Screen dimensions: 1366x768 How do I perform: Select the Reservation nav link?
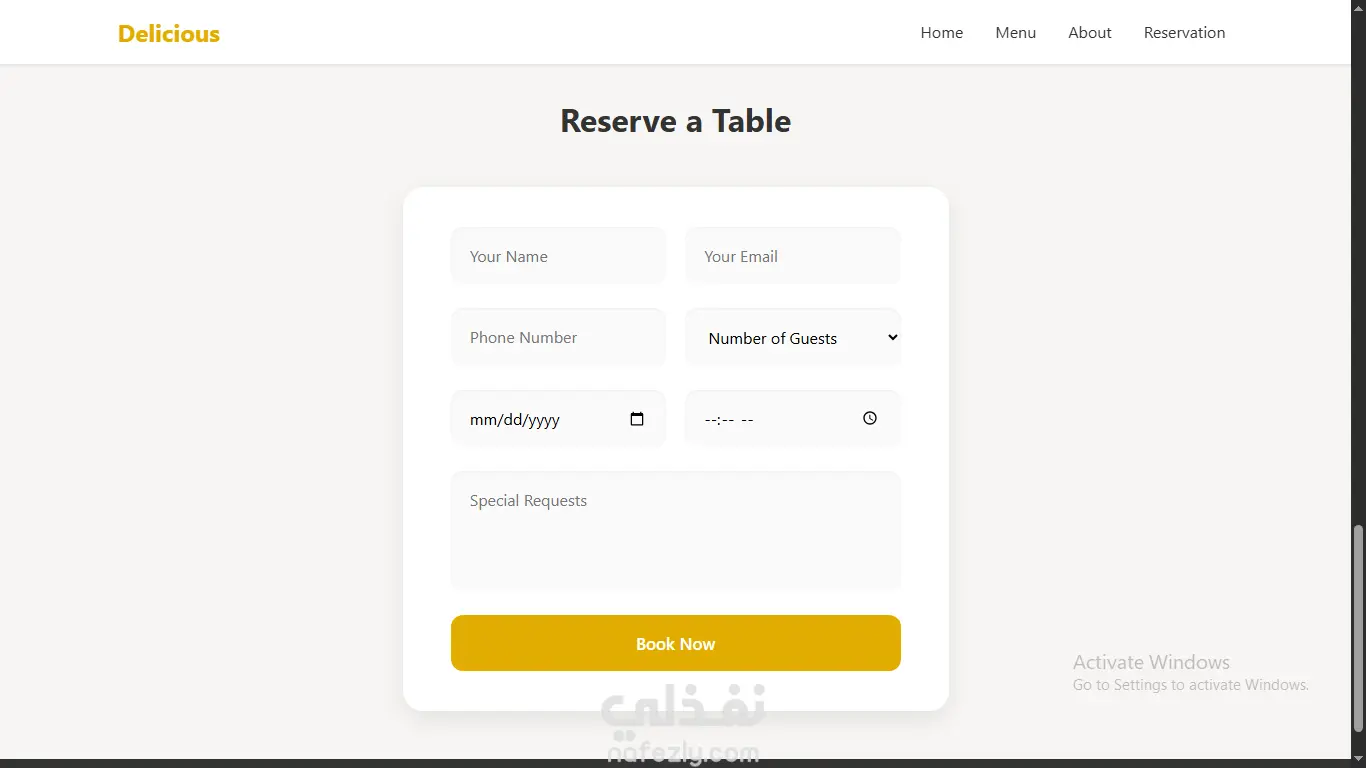1185,33
